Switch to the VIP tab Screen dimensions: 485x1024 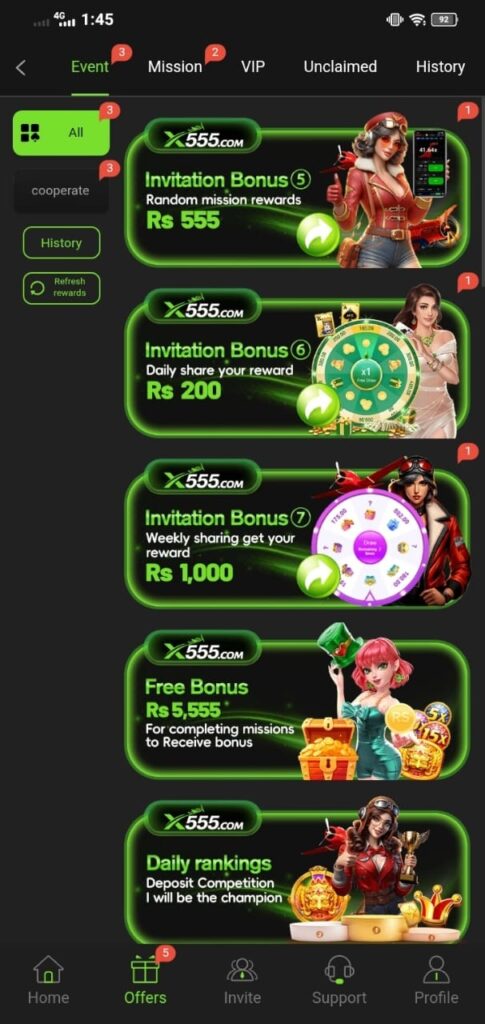(x=253, y=67)
